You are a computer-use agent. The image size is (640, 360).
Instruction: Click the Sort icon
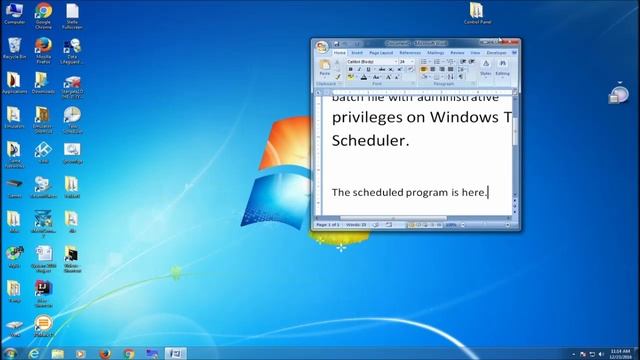(451, 77)
